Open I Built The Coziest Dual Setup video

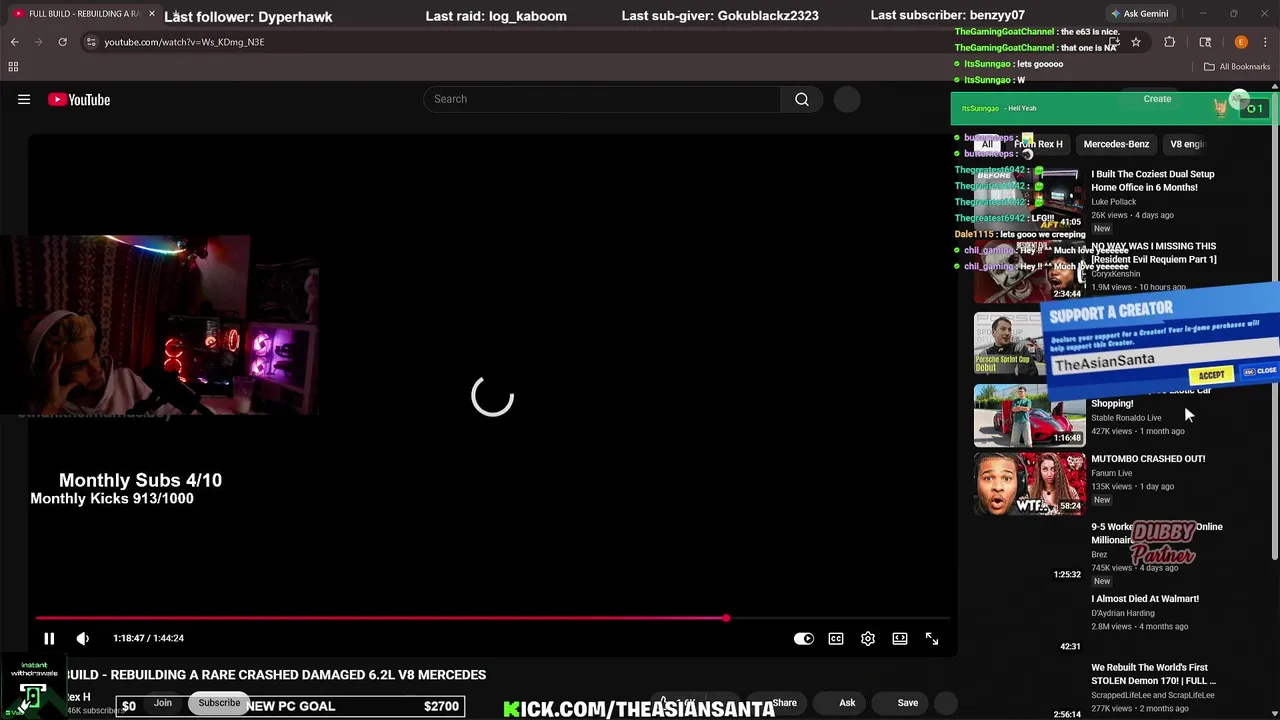click(x=1152, y=180)
